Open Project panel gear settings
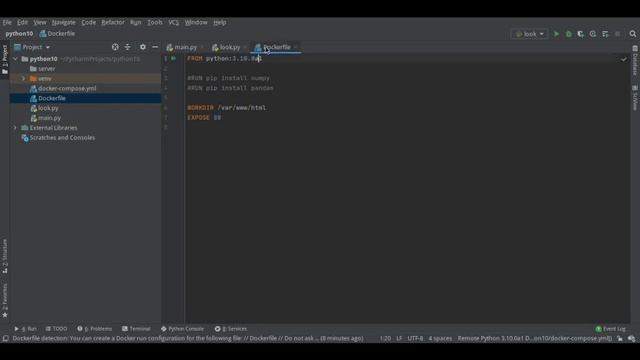 tap(142, 47)
